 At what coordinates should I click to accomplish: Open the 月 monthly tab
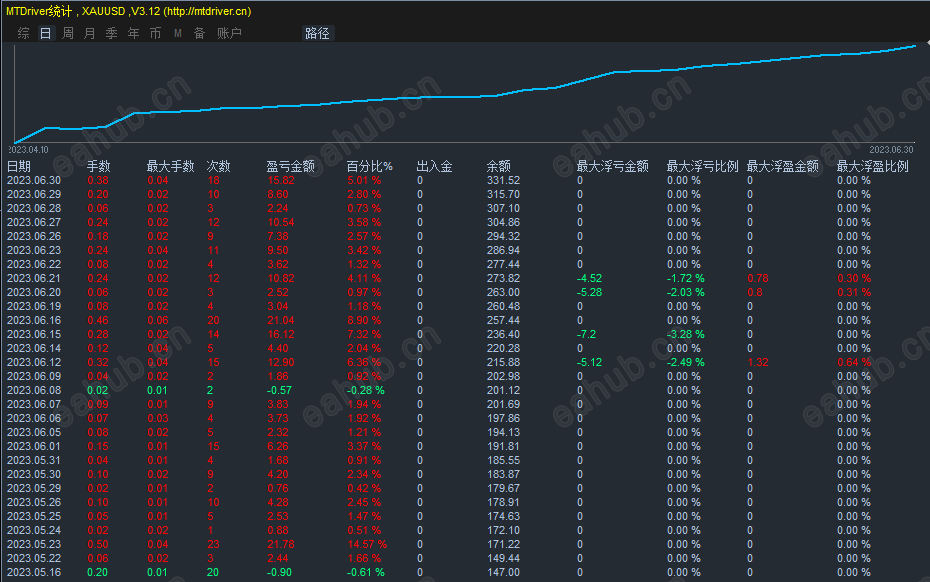[x=90, y=33]
